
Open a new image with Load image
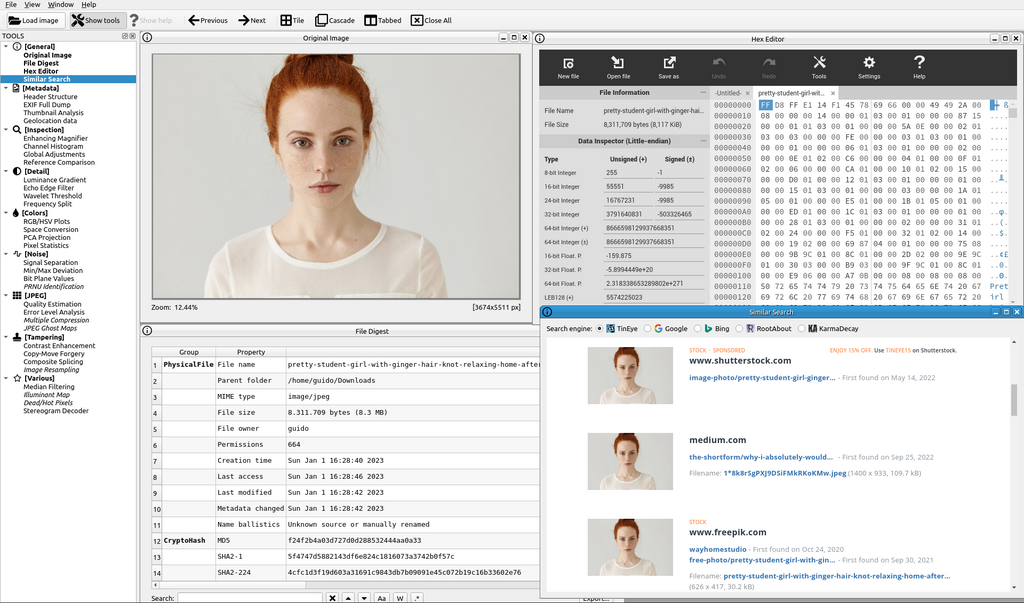pyautogui.click(x=35, y=19)
